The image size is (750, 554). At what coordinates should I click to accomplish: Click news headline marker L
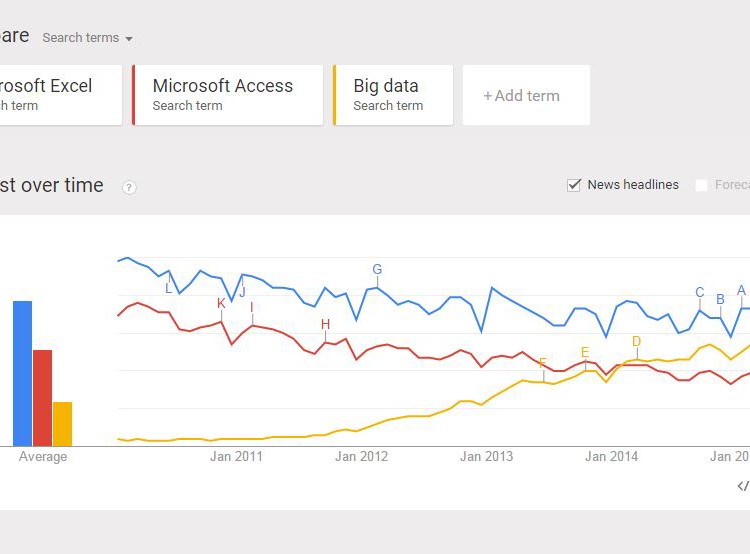point(168,289)
